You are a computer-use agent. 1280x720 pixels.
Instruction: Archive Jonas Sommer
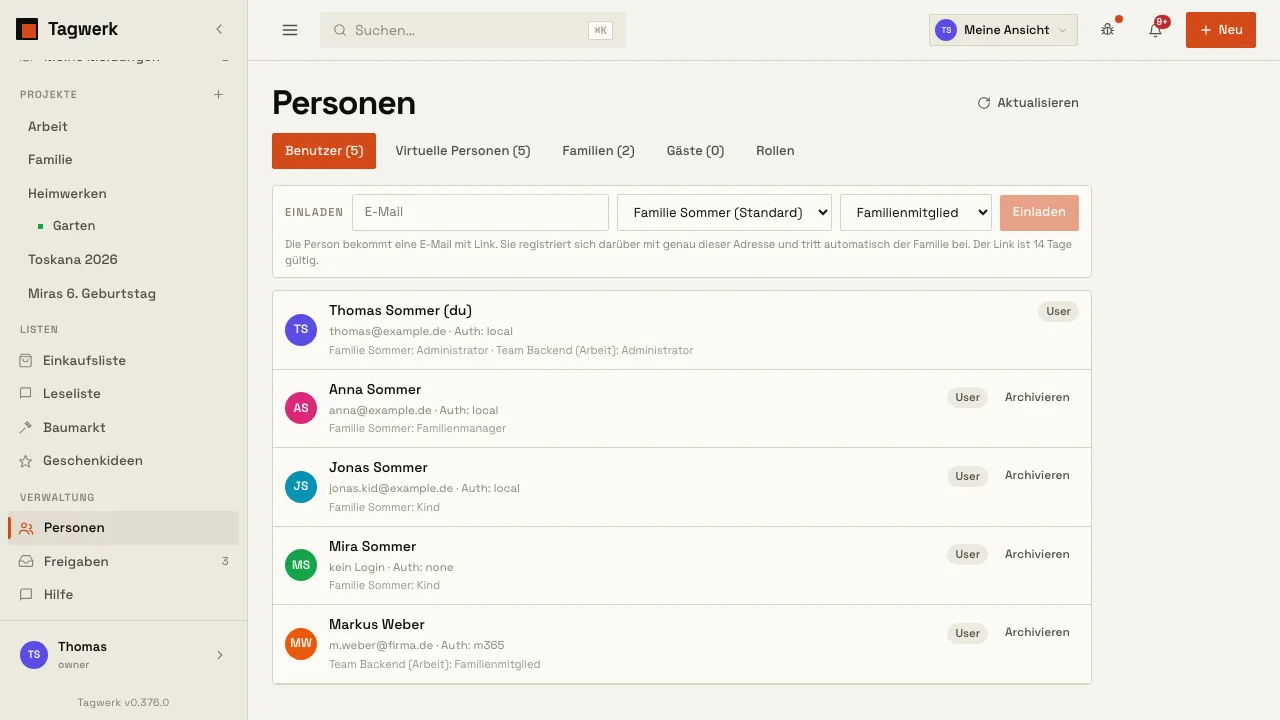[1037, 475]
